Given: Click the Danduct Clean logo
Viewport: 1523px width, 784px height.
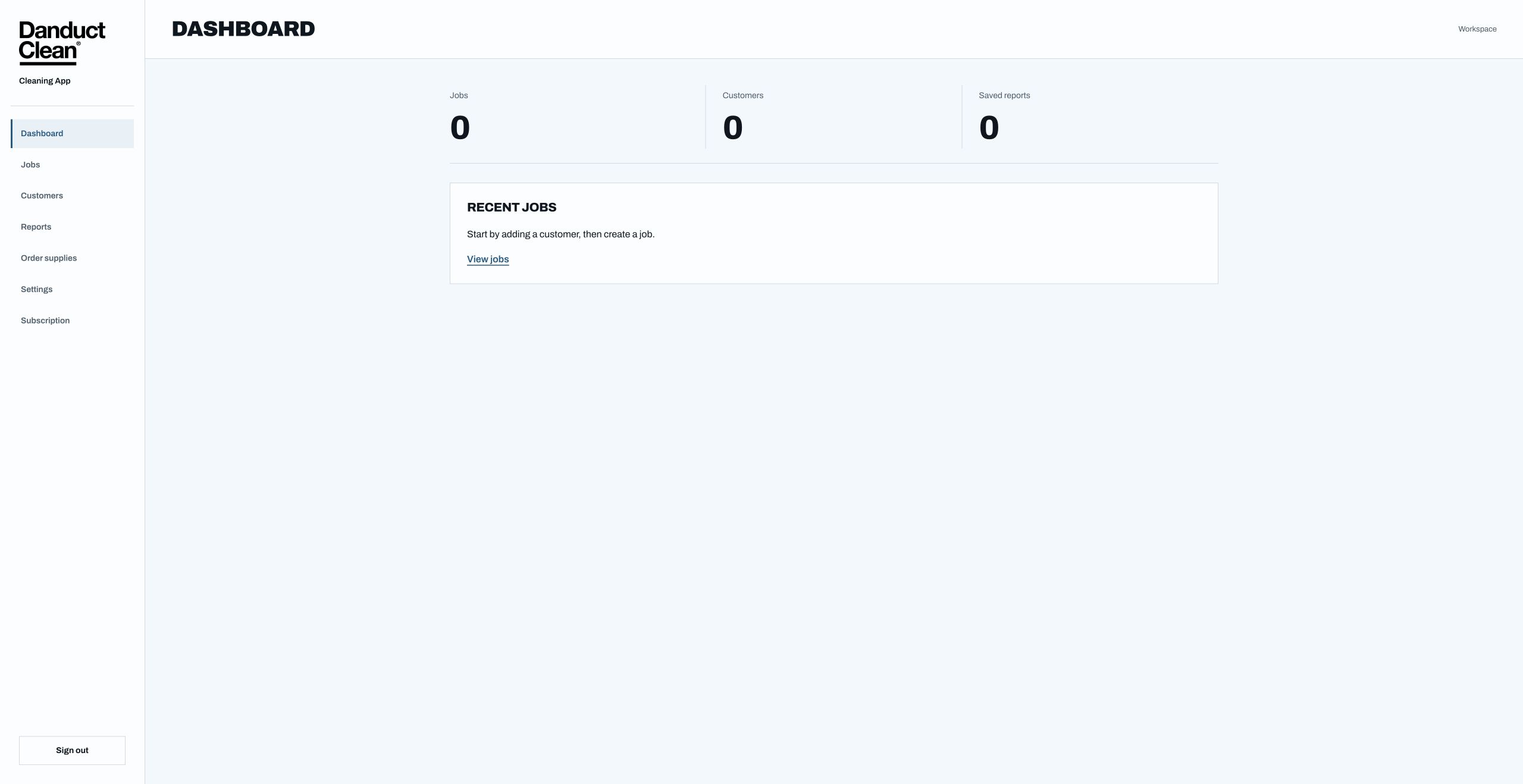Looking at the screenshot, I should pyautogui.click(x=62, y=43).
